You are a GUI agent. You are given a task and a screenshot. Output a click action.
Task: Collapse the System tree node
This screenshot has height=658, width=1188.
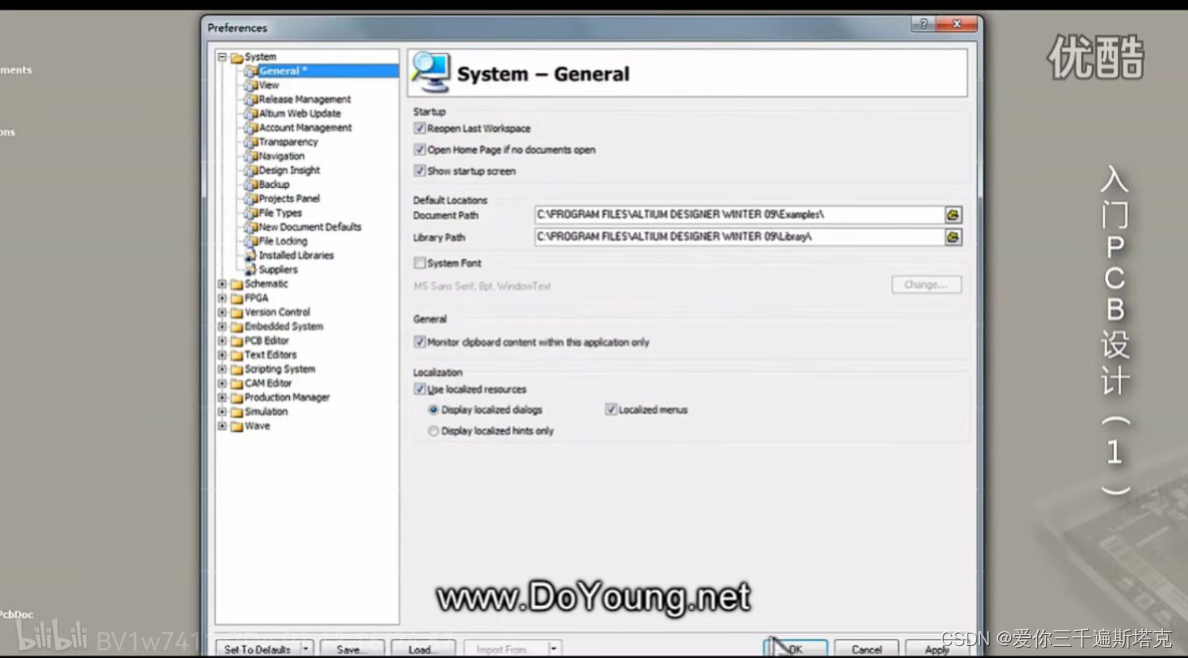(222, 57)
